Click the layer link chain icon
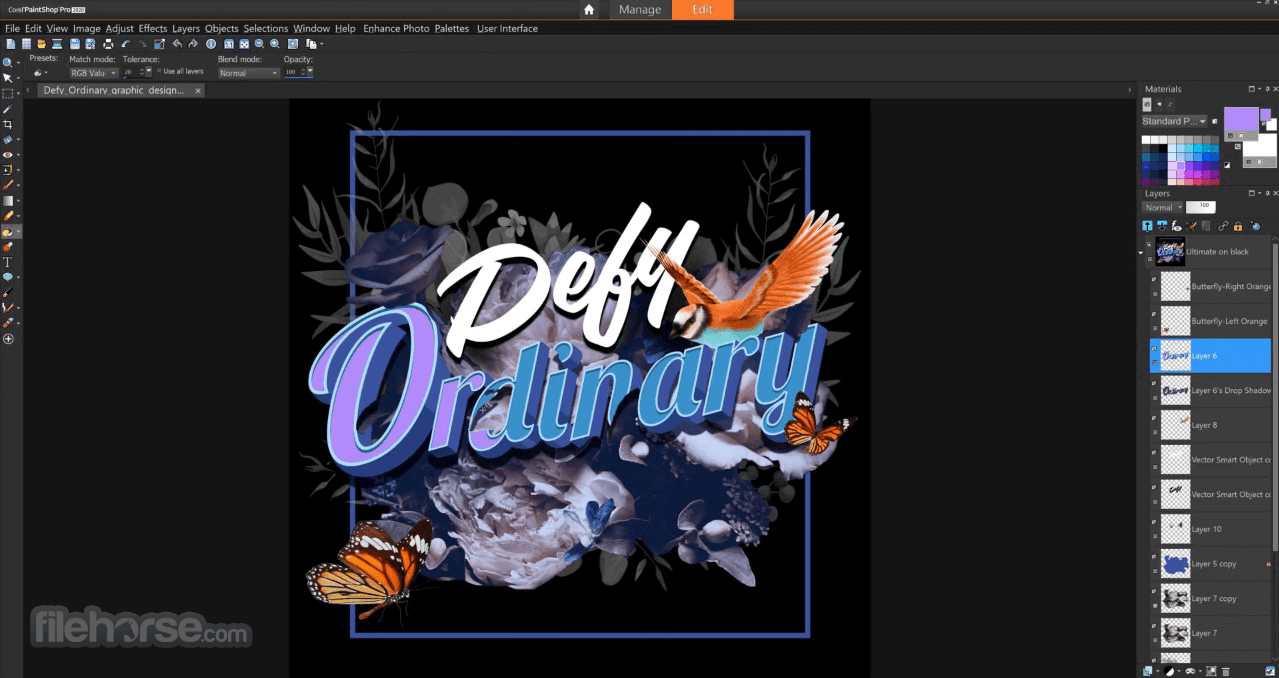1279x678 pixels. (x=1224, y=227)
